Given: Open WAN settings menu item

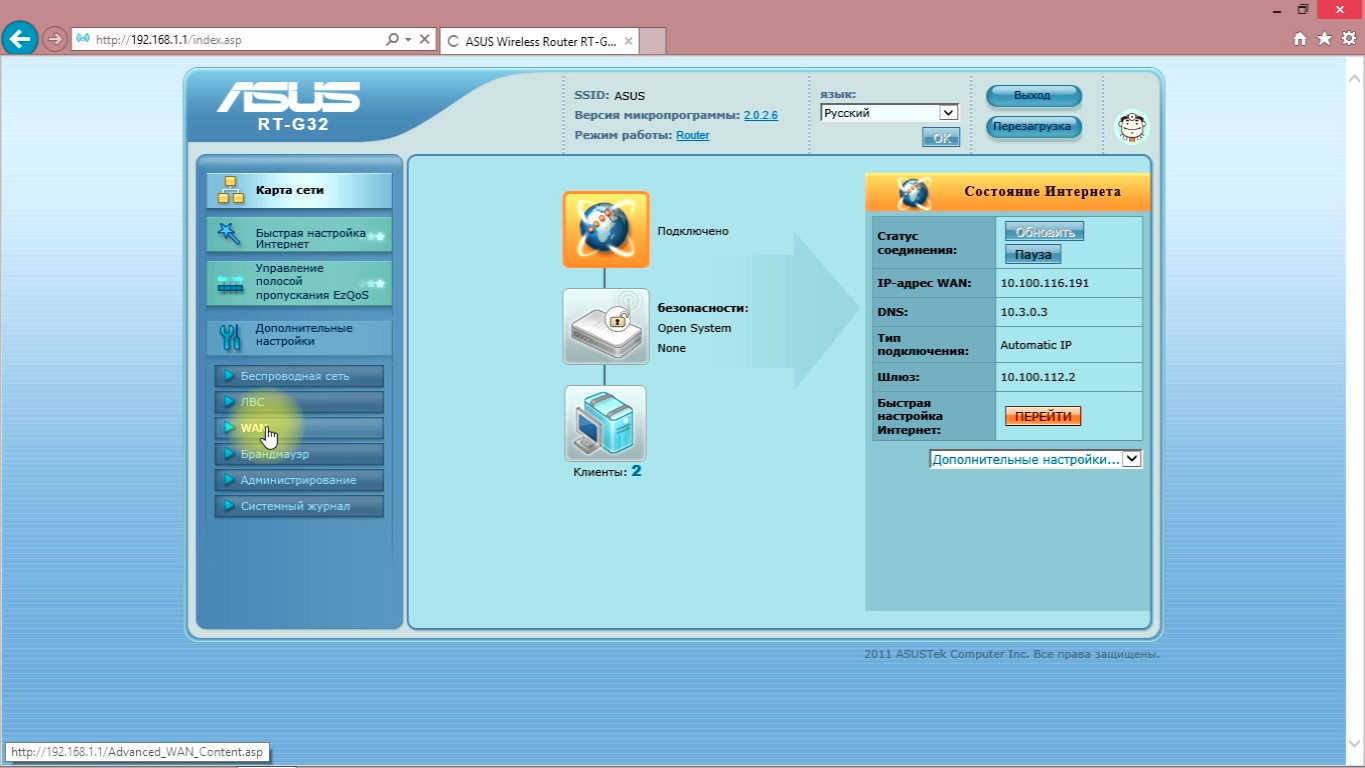Looking at the screenshot, I should [299, 428].
